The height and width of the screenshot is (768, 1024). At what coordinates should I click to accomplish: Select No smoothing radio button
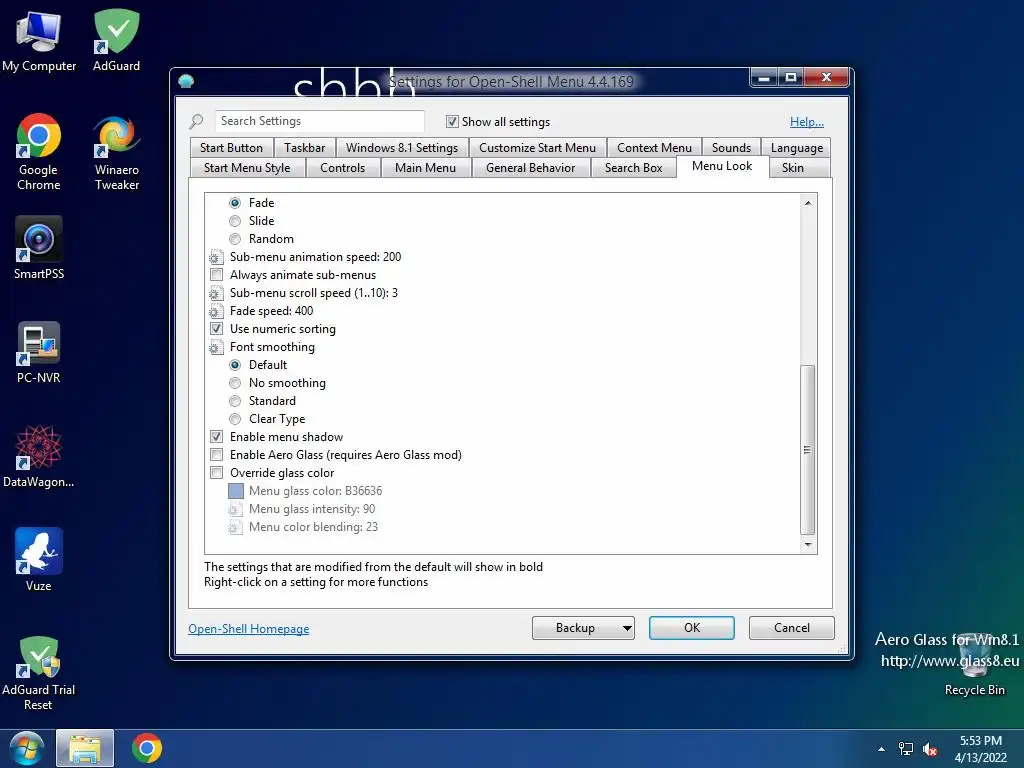pyautogui.click(x=235, y=383)
